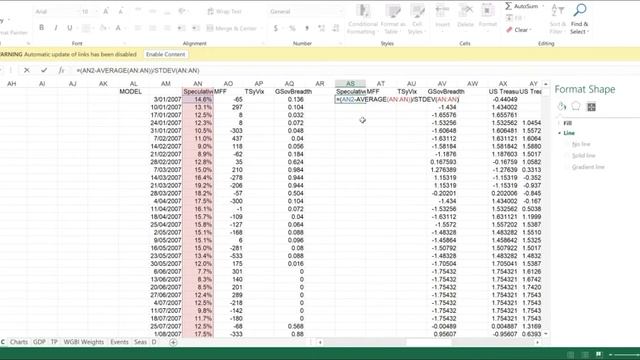640x360 pixels.
Task: Switch to the WGBI Weights sheet tab
Action: pyautogui.click(x=84, y=342)
